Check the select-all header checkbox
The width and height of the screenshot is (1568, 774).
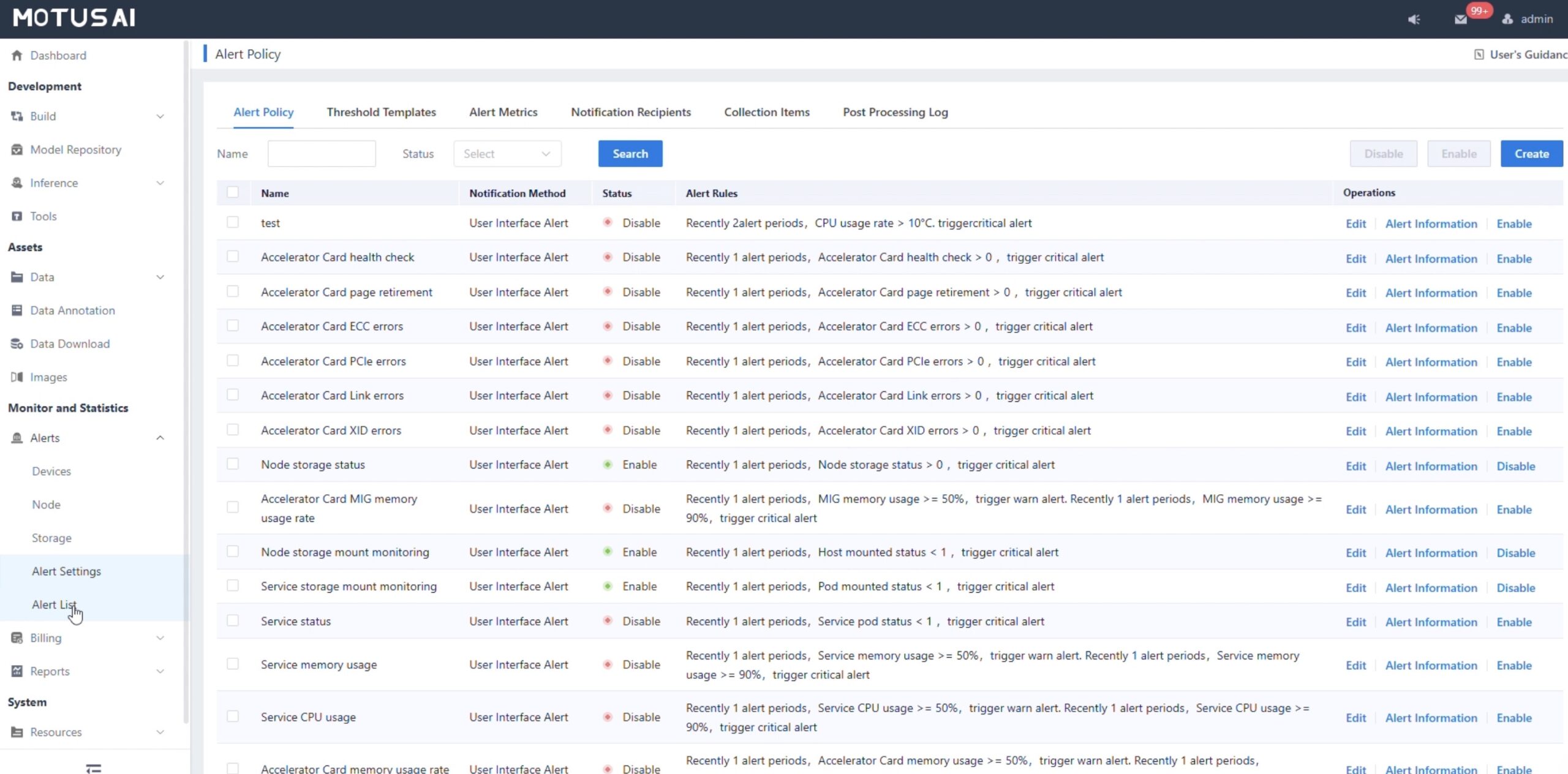(233, 192)
